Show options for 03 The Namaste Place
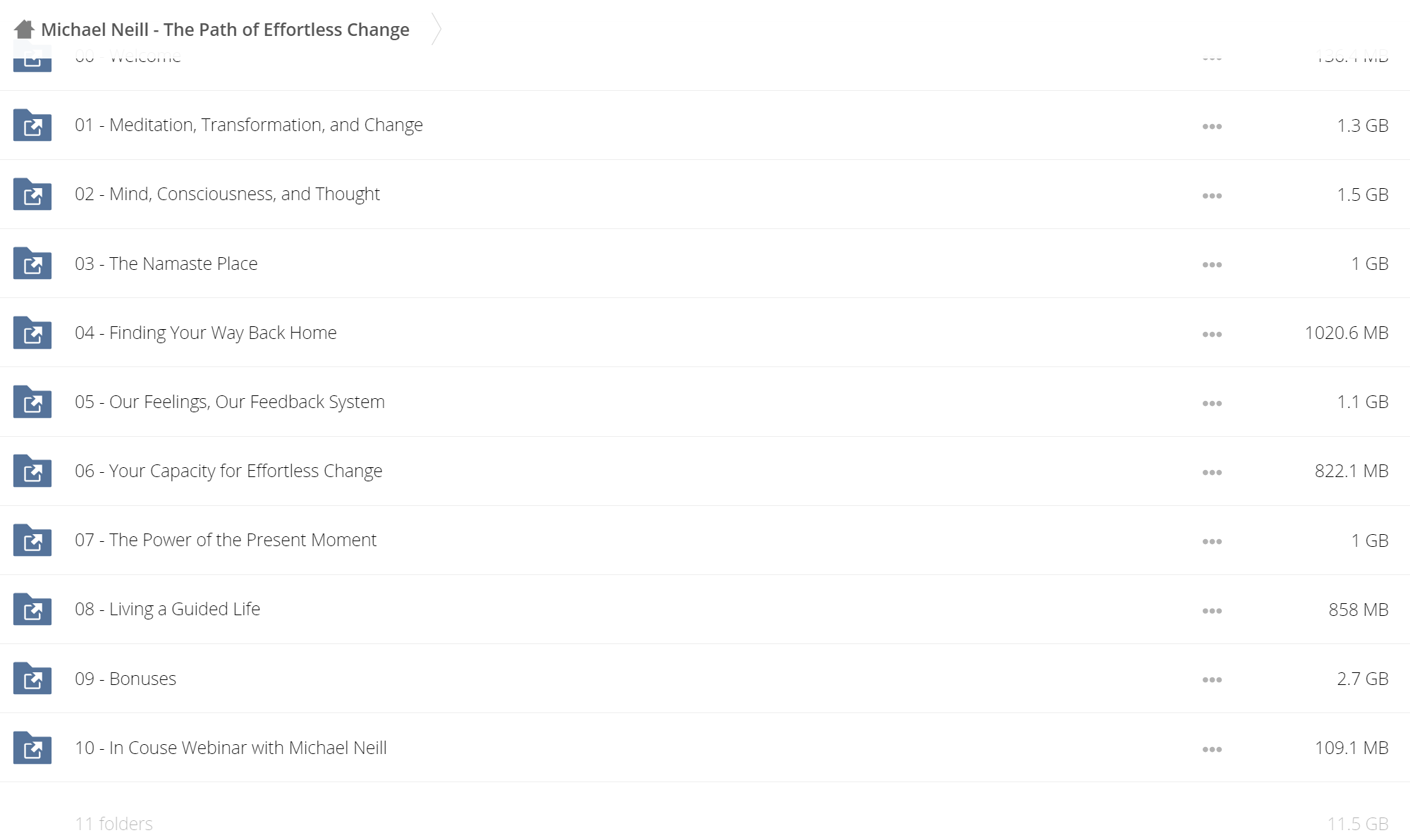The width and height of the screenshot is (1410, 840). click(x=1212, y=265)
